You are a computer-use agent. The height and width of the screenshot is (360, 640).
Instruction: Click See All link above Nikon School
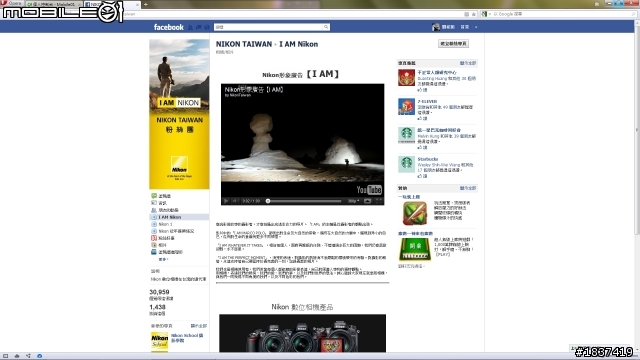pyautogui.click(x=198, y=326)
